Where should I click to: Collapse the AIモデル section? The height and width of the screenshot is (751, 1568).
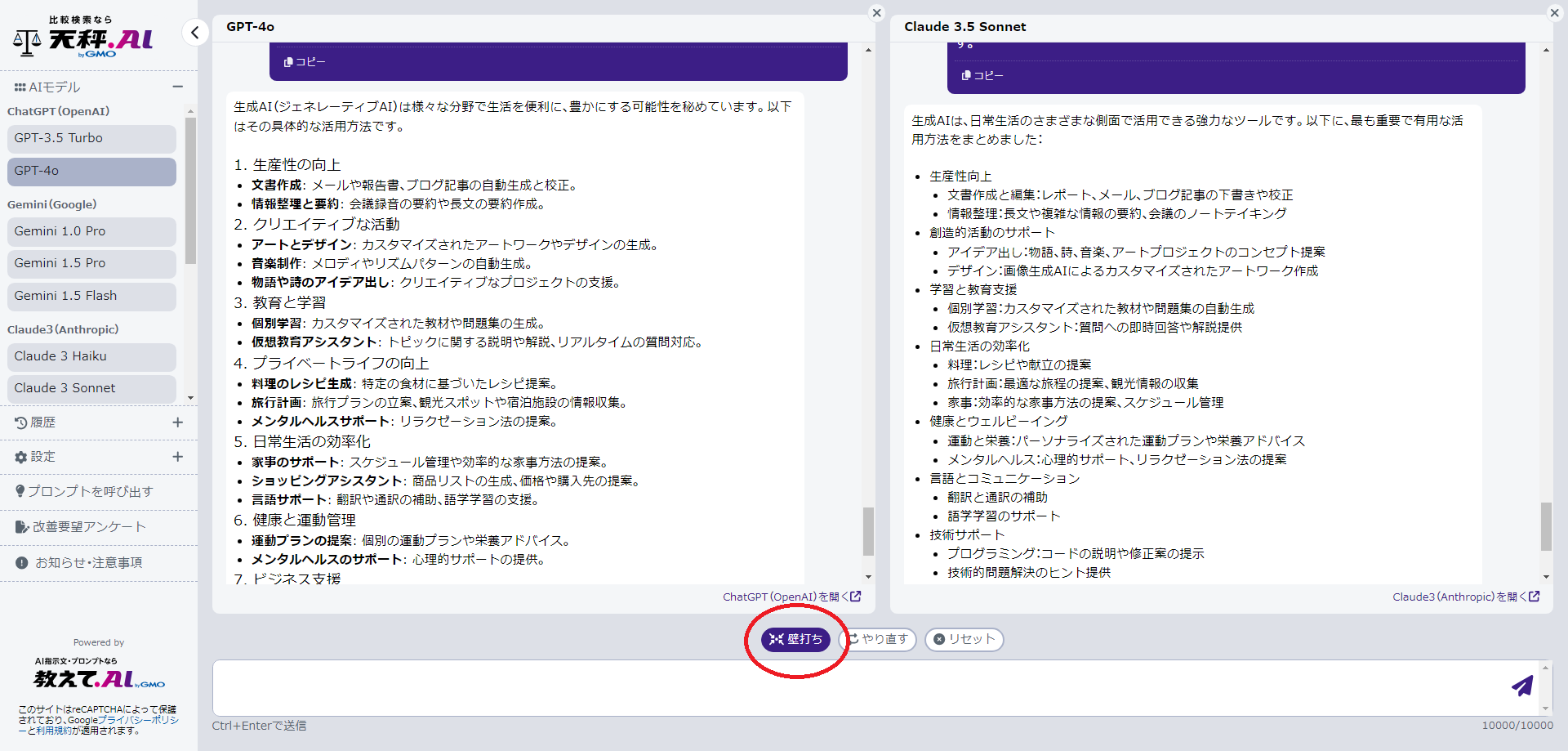pyautogui.click(x=177, y=87)
